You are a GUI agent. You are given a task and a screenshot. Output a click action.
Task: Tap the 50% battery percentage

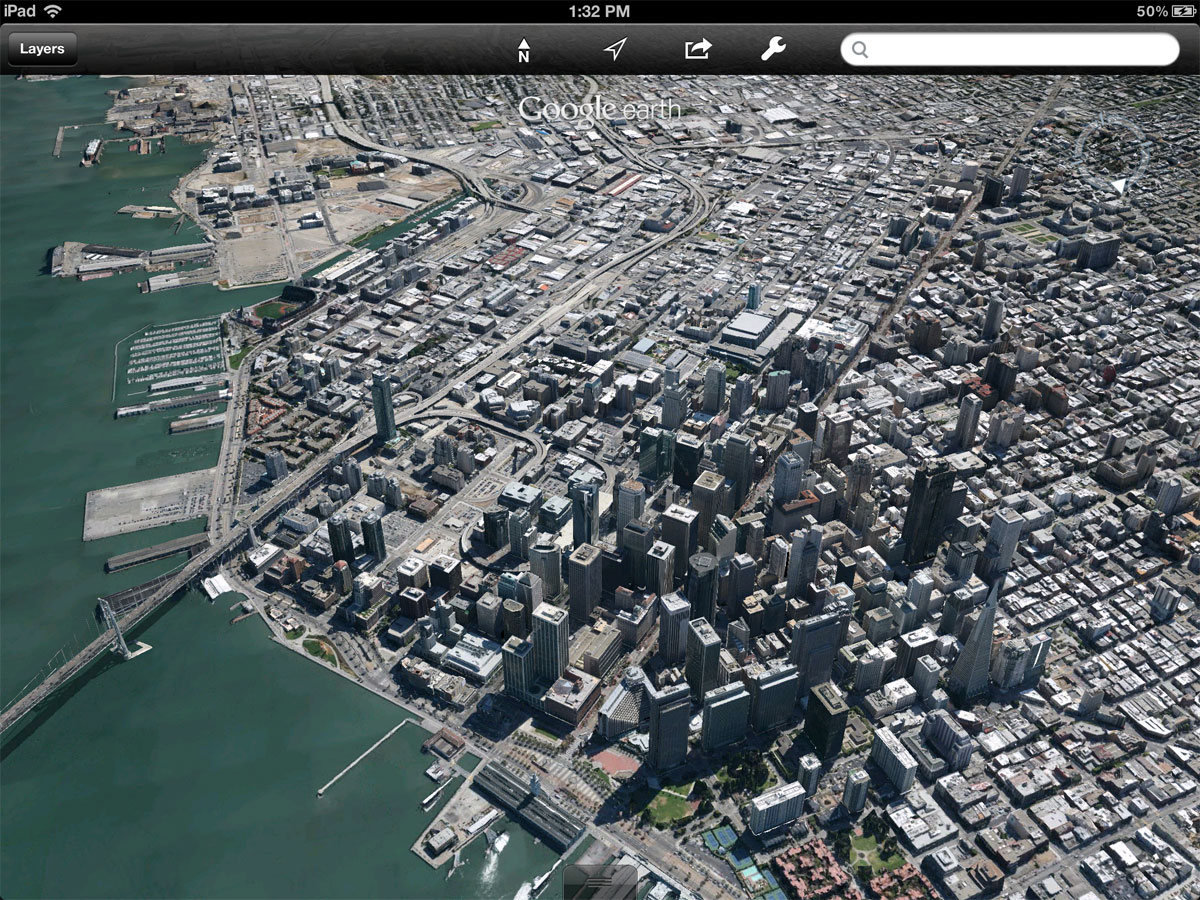[1152, 11]
